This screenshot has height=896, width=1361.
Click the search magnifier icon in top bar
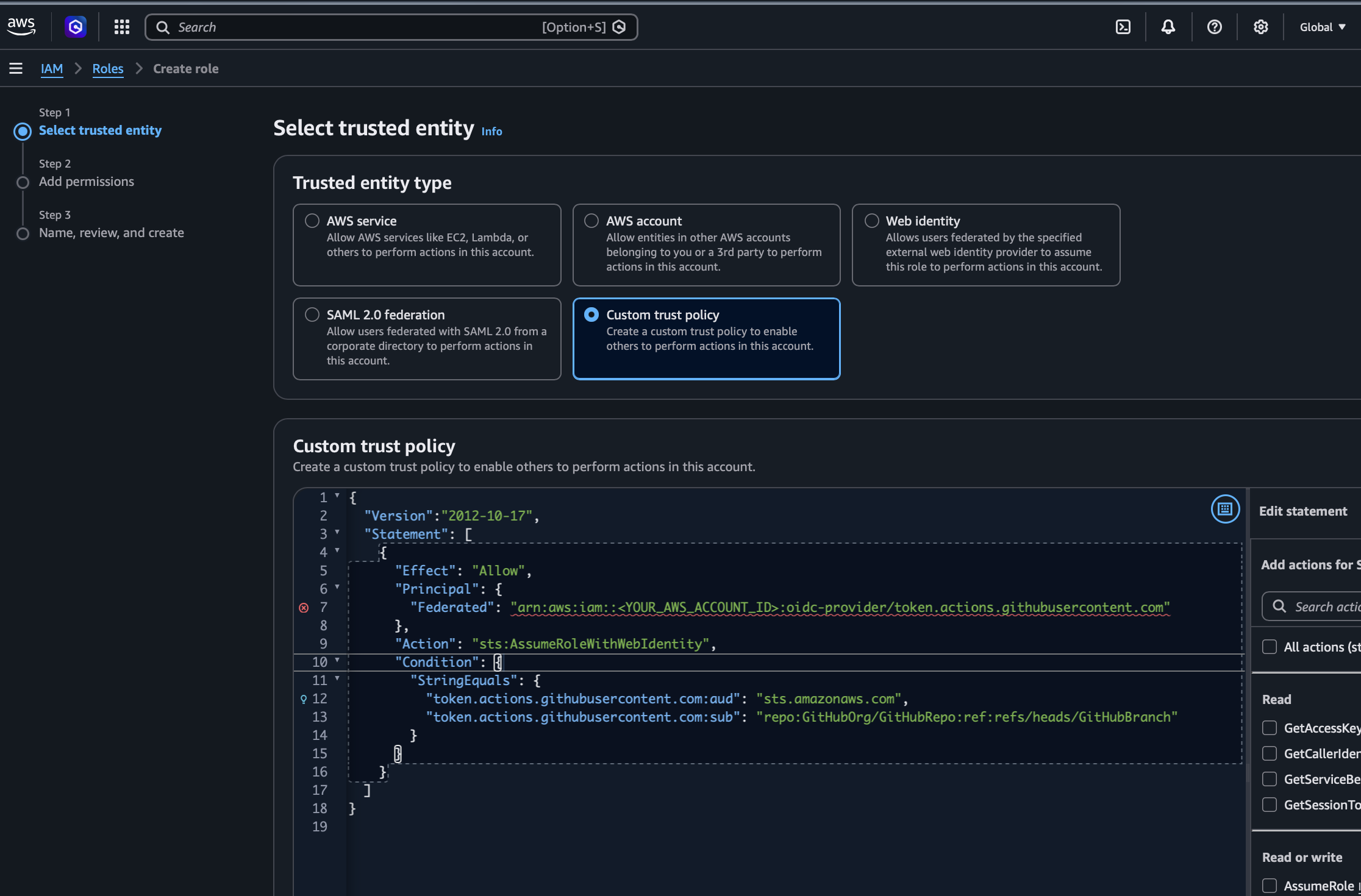pyautogui.click(x=163, y=27)
